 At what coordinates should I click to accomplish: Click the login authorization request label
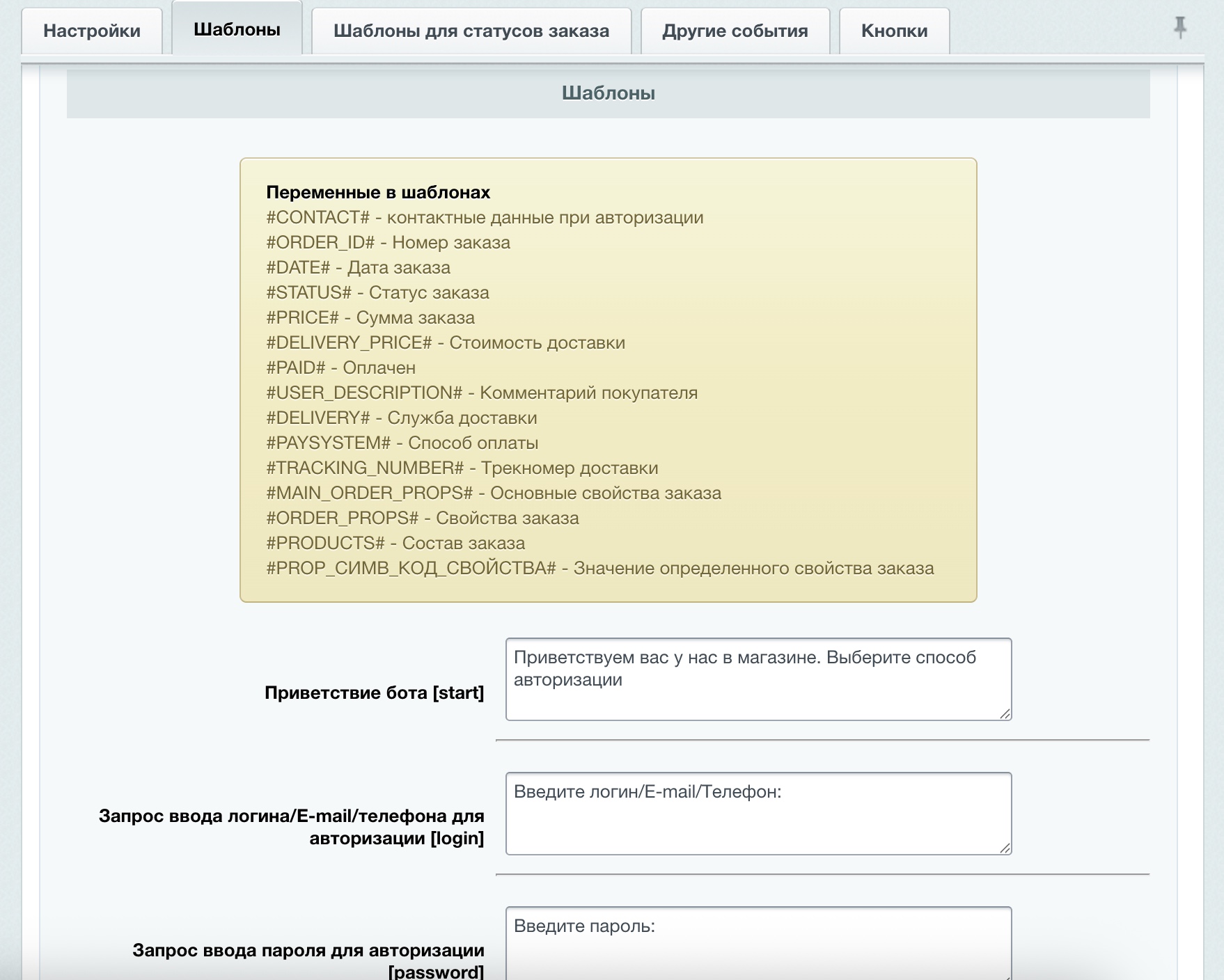pos(291,827)
